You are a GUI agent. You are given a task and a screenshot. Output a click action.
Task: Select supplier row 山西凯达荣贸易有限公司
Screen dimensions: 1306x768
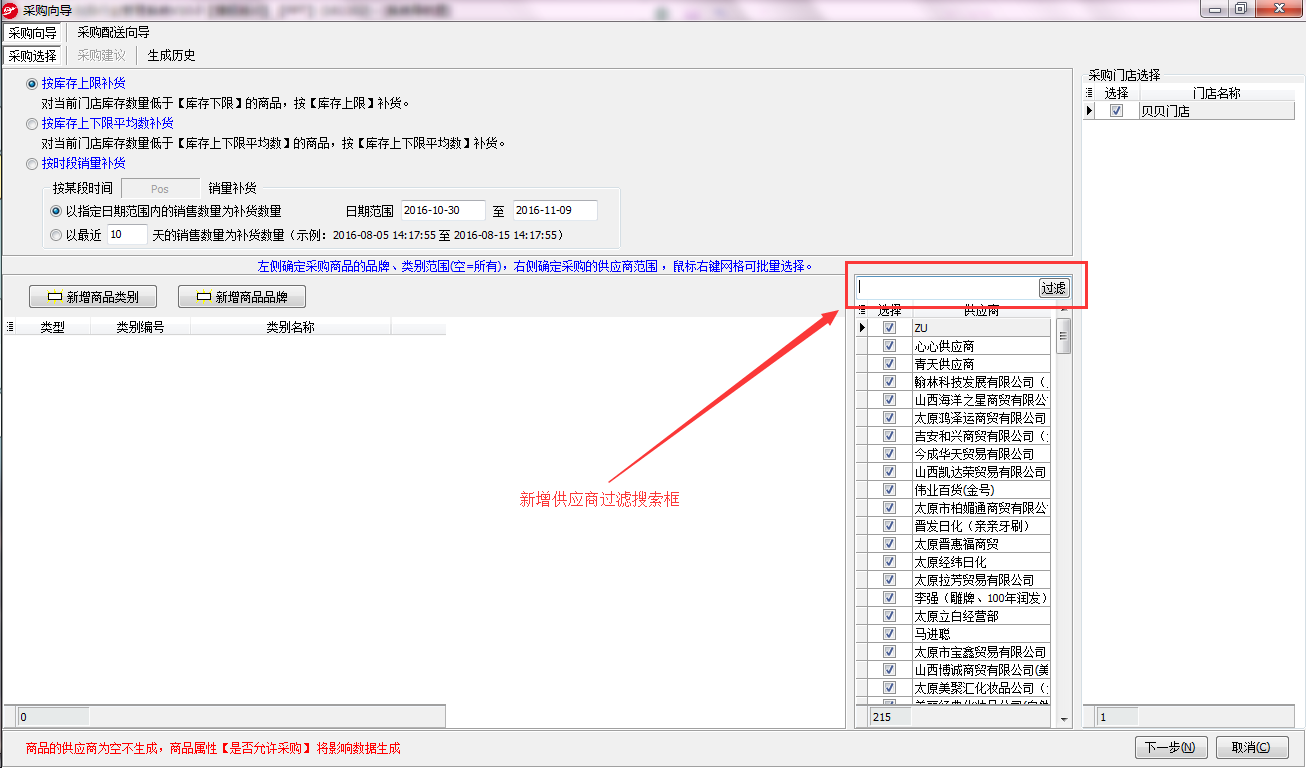[980, 472]
